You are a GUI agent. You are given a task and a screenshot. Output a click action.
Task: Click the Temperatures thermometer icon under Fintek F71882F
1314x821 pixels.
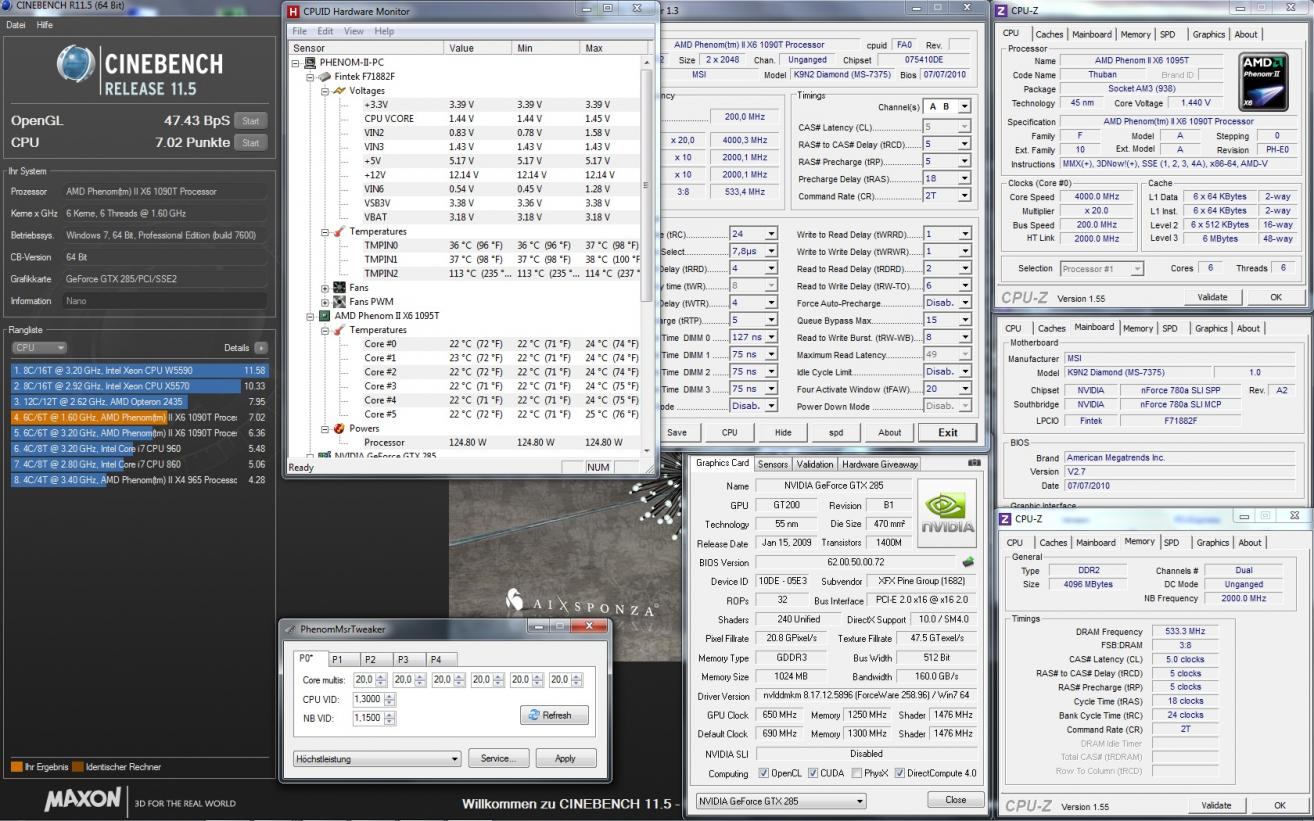340,231
